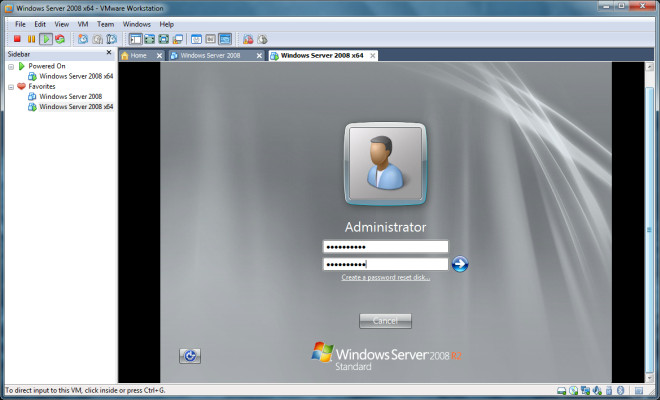Viewport: 660px width, 400px height.
Task: Click the vertical scrollbar down arrow
Action: 649,378
